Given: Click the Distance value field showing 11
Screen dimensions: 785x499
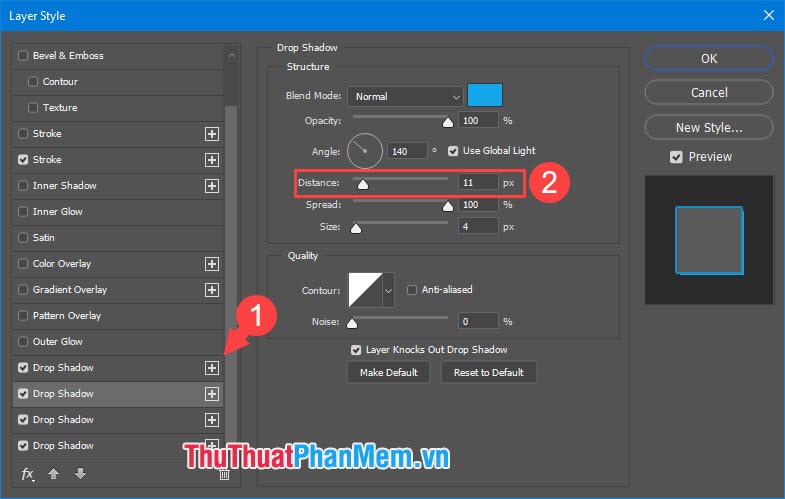Looking at the screenshot, I should coord(478,183).
